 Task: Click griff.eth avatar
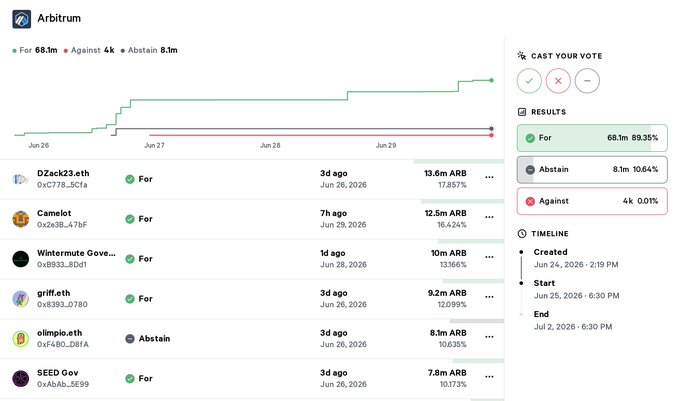(20, 299)
